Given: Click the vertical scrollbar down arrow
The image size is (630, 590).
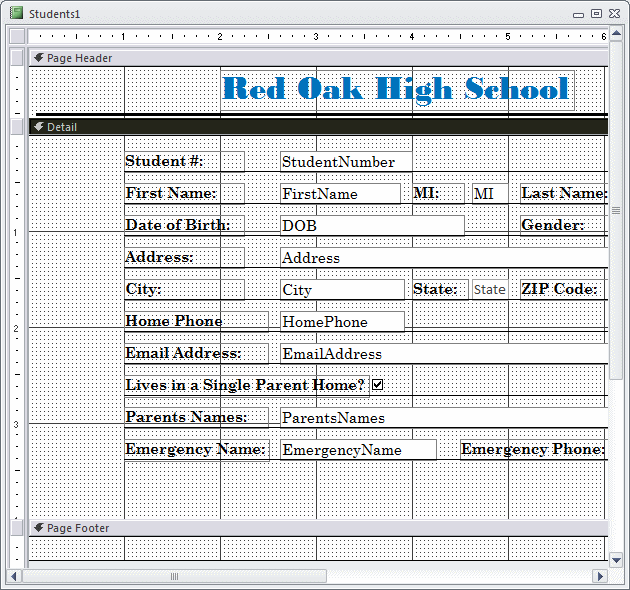Looking at the screenshot, I should point(616,559).
